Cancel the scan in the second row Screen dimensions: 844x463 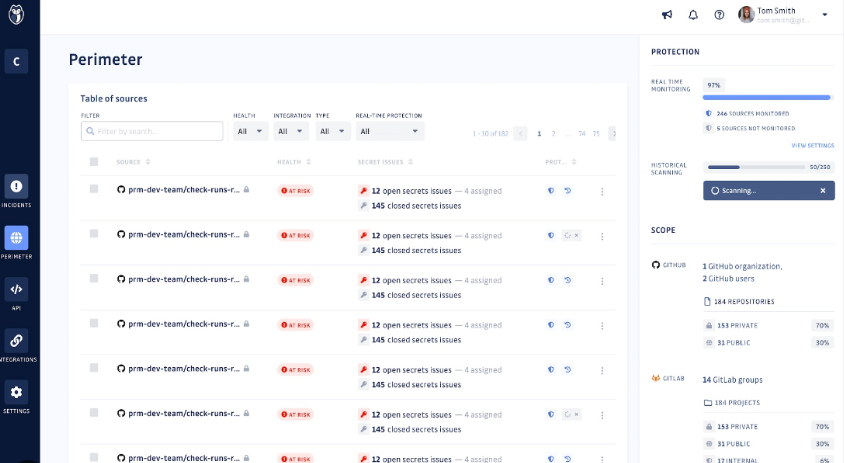(x=576, y=235)
